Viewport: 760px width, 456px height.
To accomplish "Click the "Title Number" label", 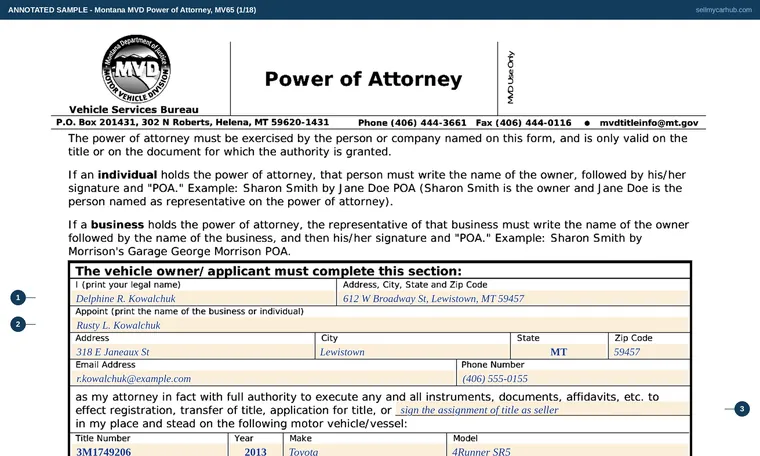I will point(103,438).
